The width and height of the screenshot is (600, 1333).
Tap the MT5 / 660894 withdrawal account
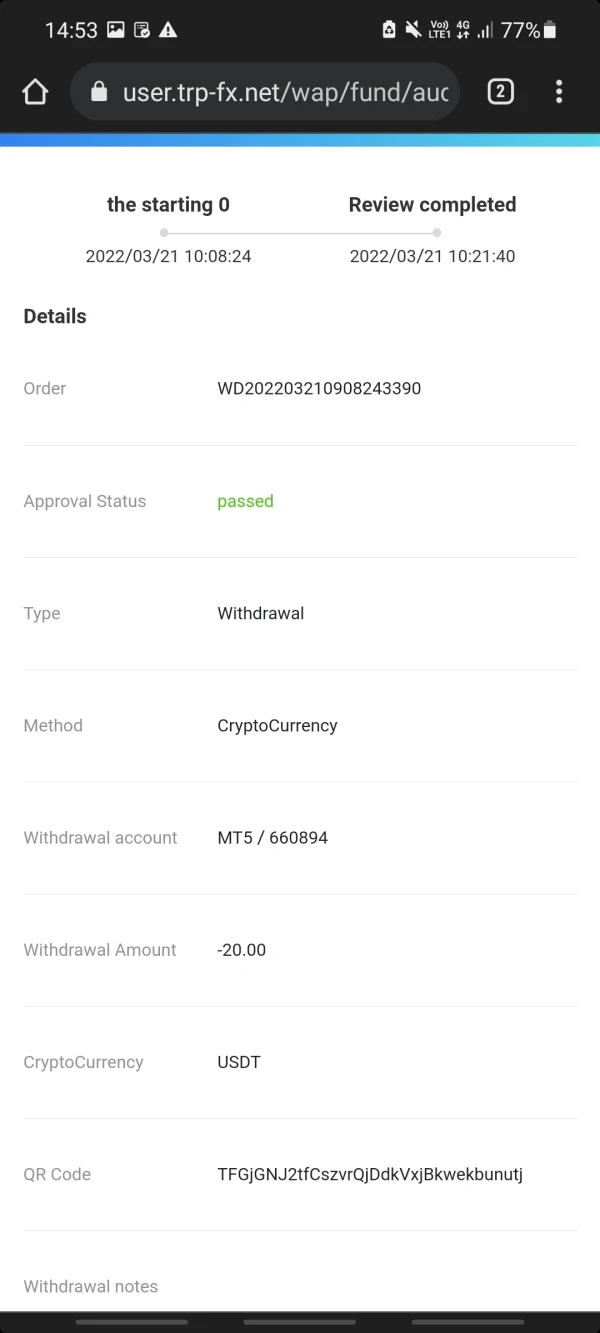[272, 837]
